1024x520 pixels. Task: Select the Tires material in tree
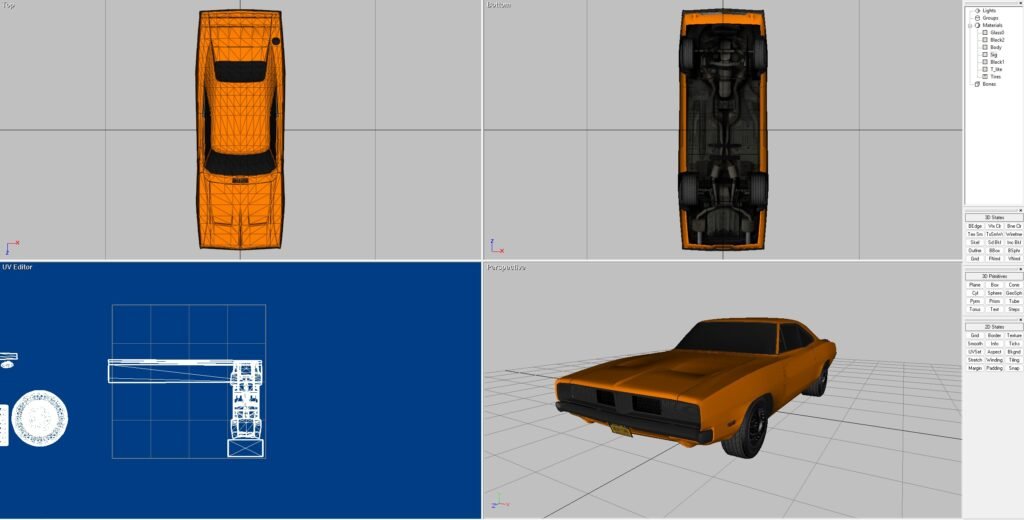(x=996, y=76)
